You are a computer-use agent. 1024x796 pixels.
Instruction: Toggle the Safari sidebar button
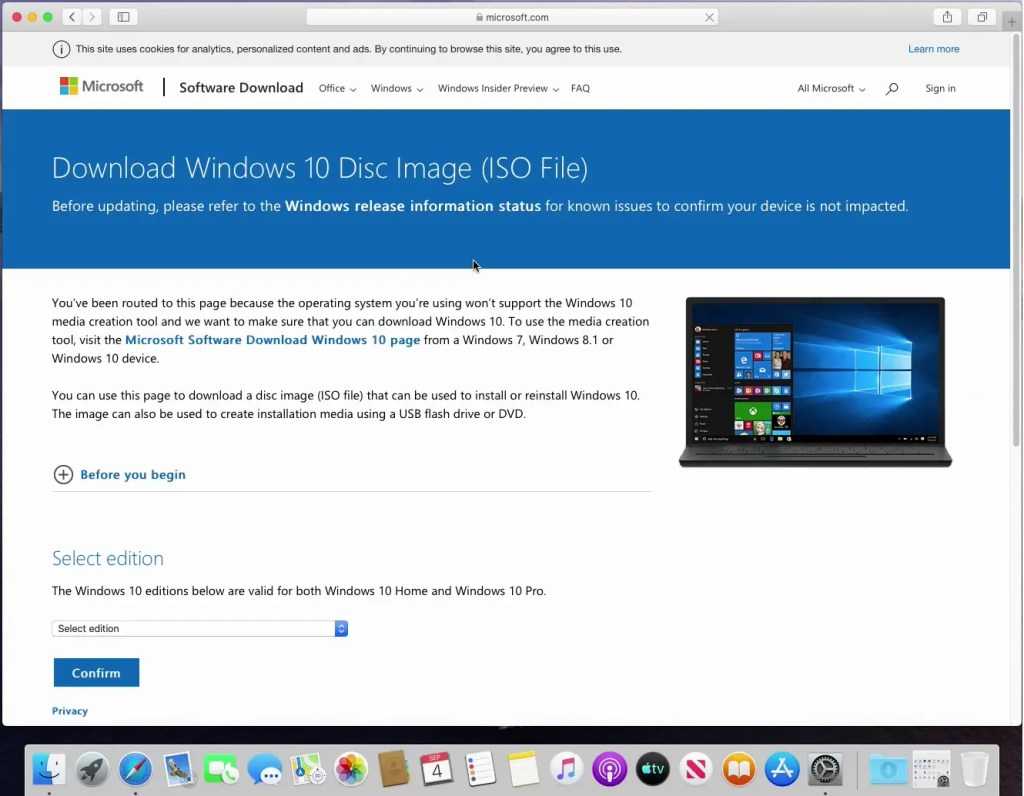[x=123, y=17]
